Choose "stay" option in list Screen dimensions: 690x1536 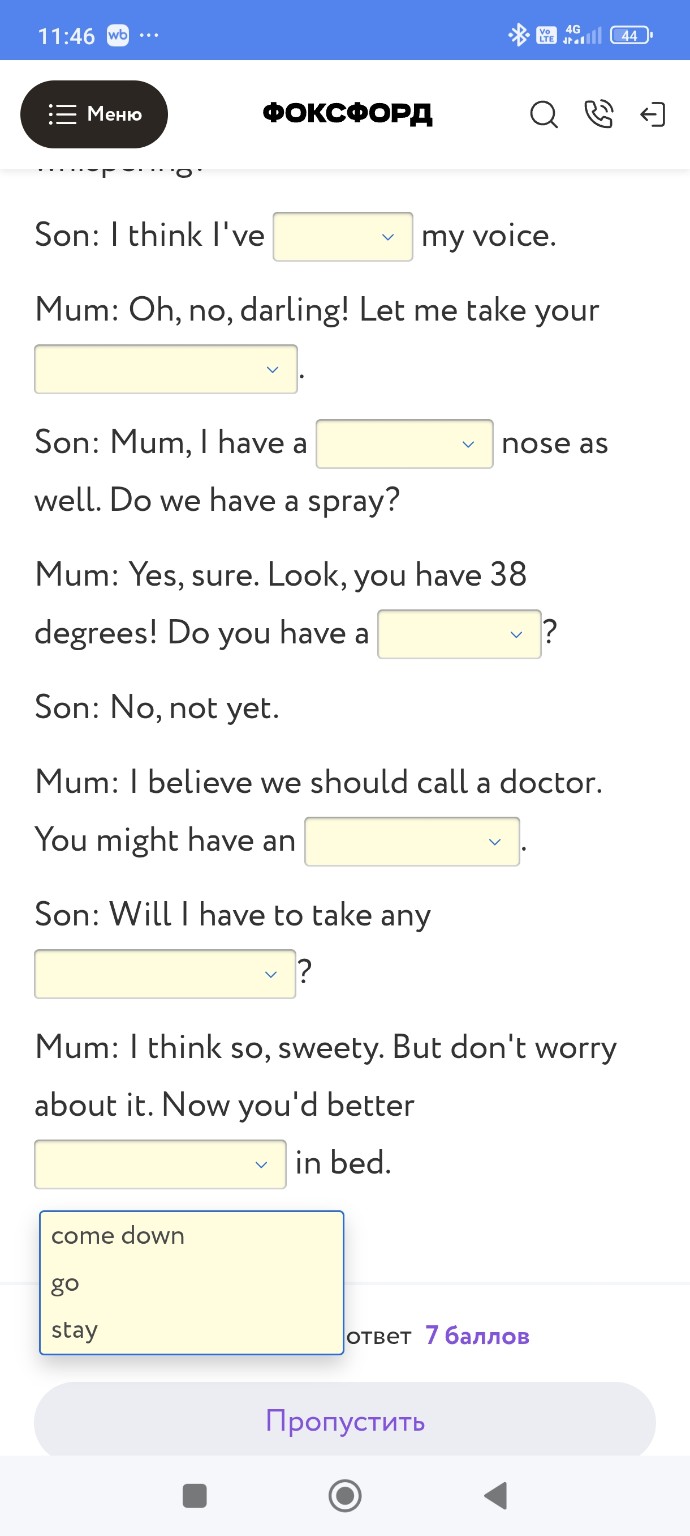(75, 1330)
